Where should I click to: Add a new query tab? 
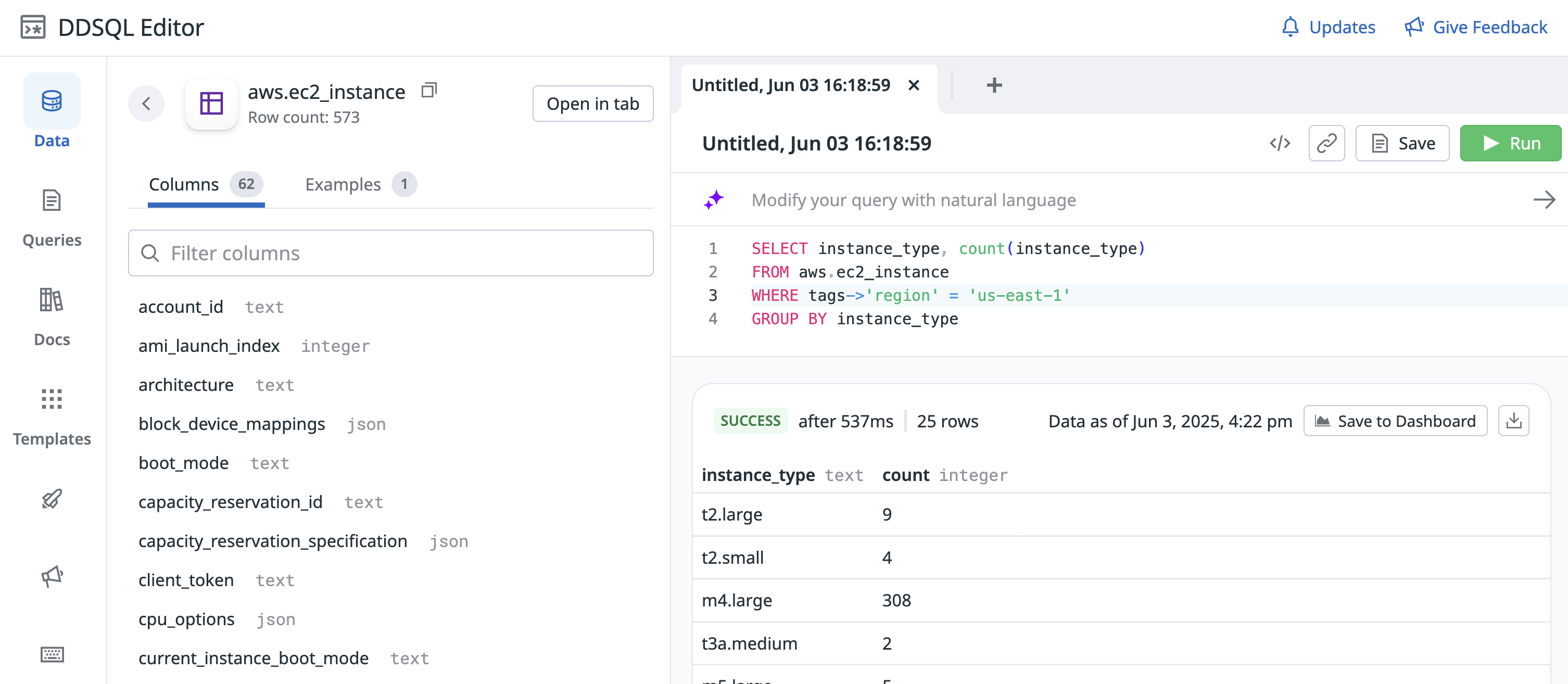pyautogui.click(x=994, y=85)
